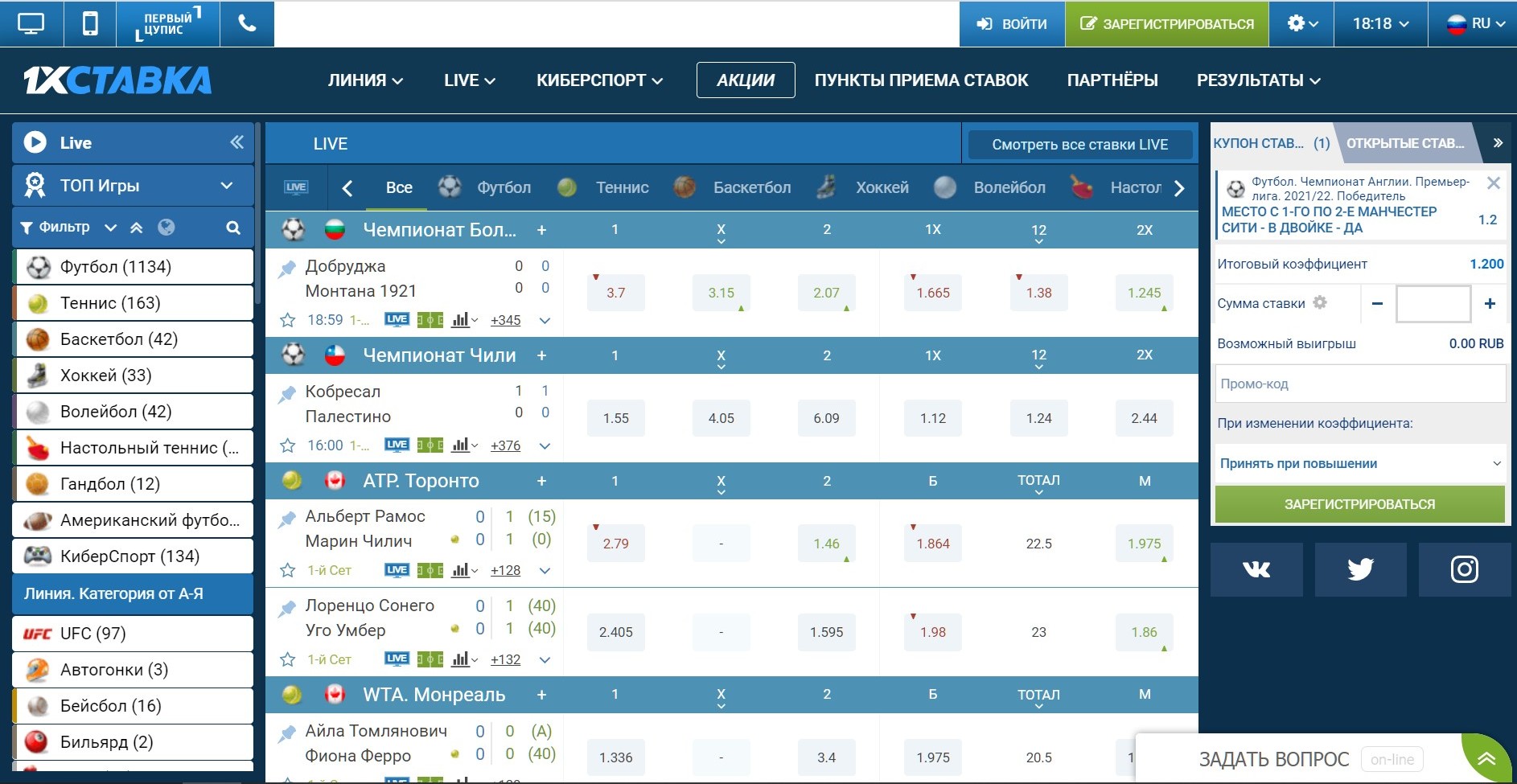Open Принять при повышении dropdown
The image size is (1517, 784).
pos(1360,463)
